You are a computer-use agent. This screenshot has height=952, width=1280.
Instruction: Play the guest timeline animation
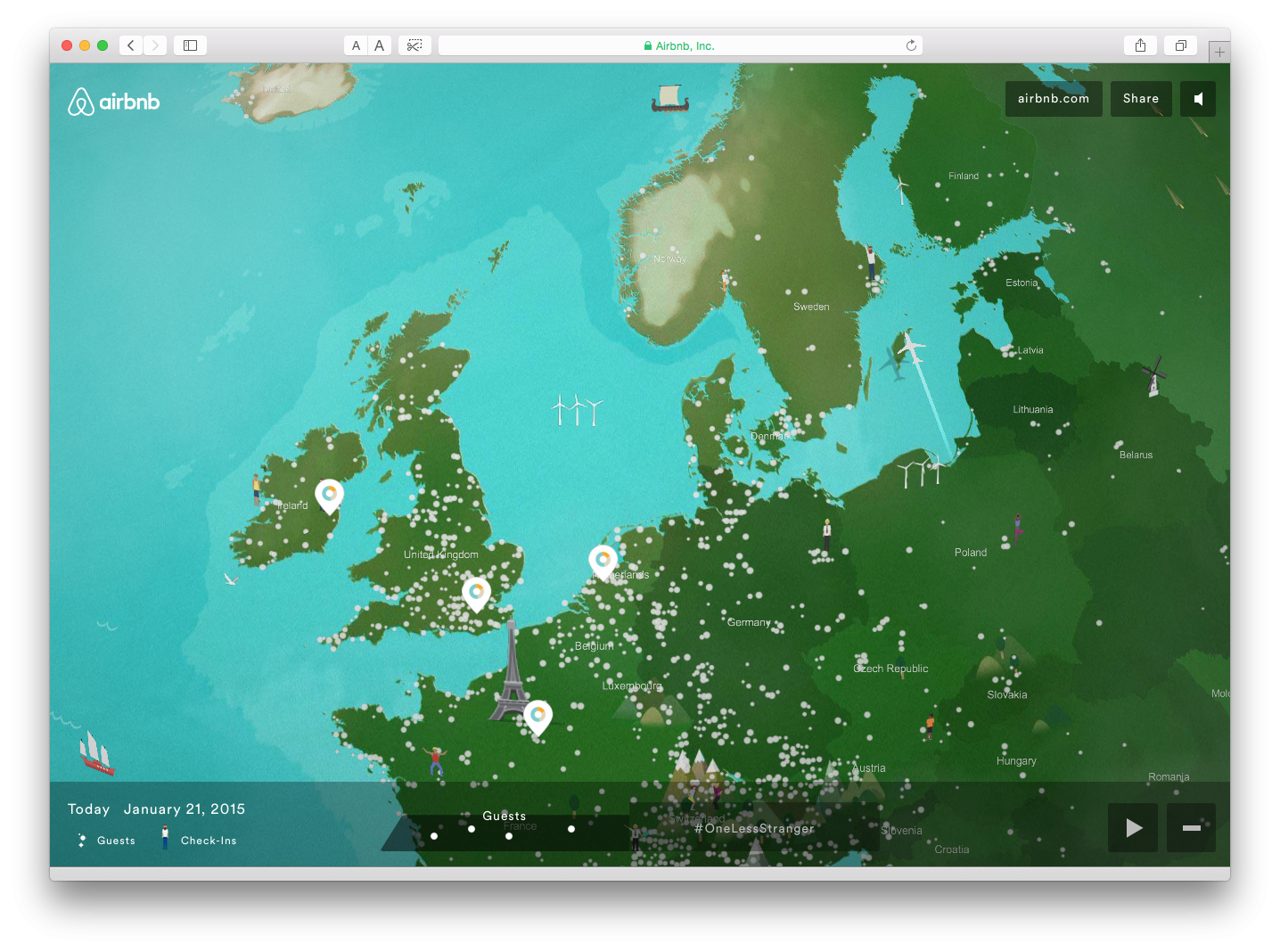(x=1133, y=827)
